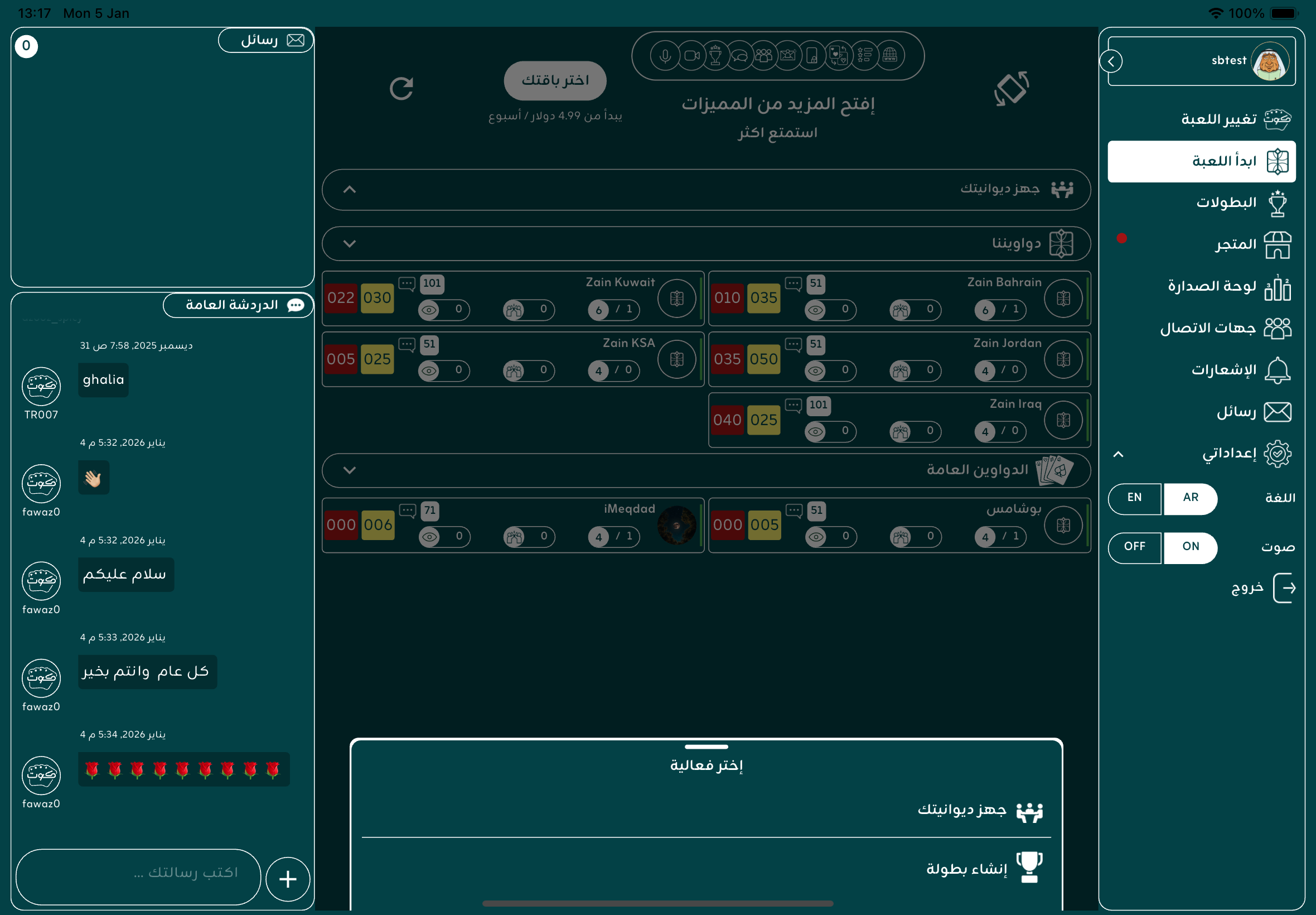Click the plus icon beside chat input

[288, 879]
